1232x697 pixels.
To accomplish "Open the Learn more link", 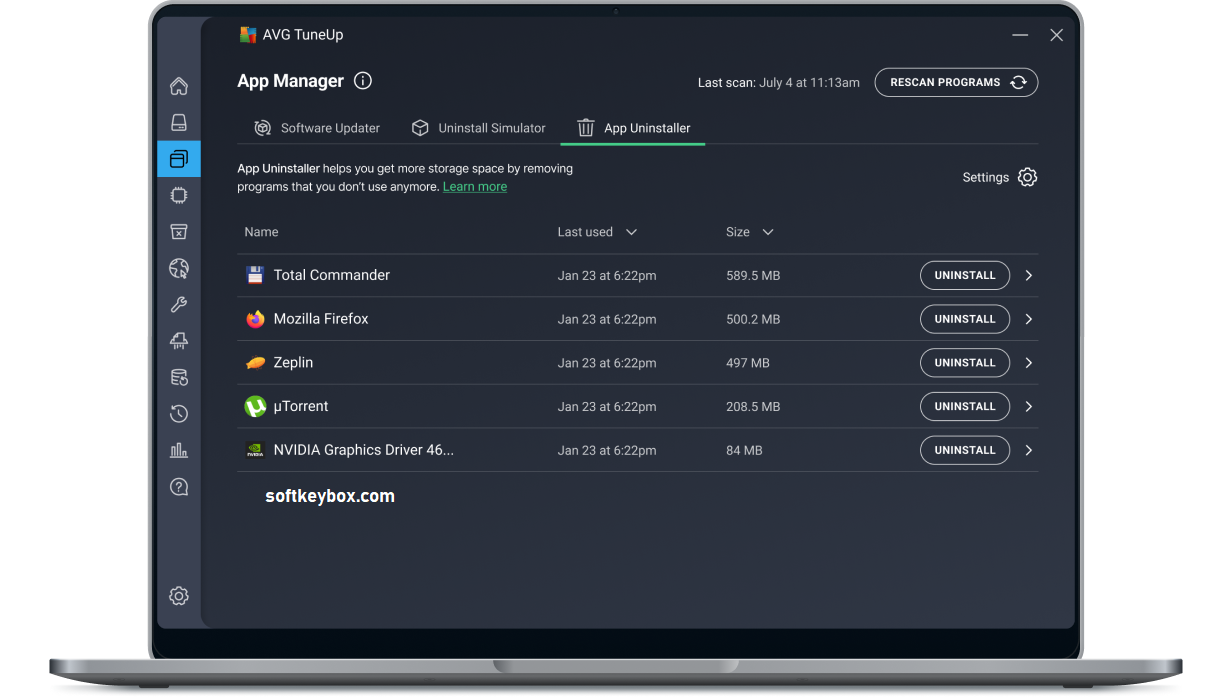I will pos(474,186).
